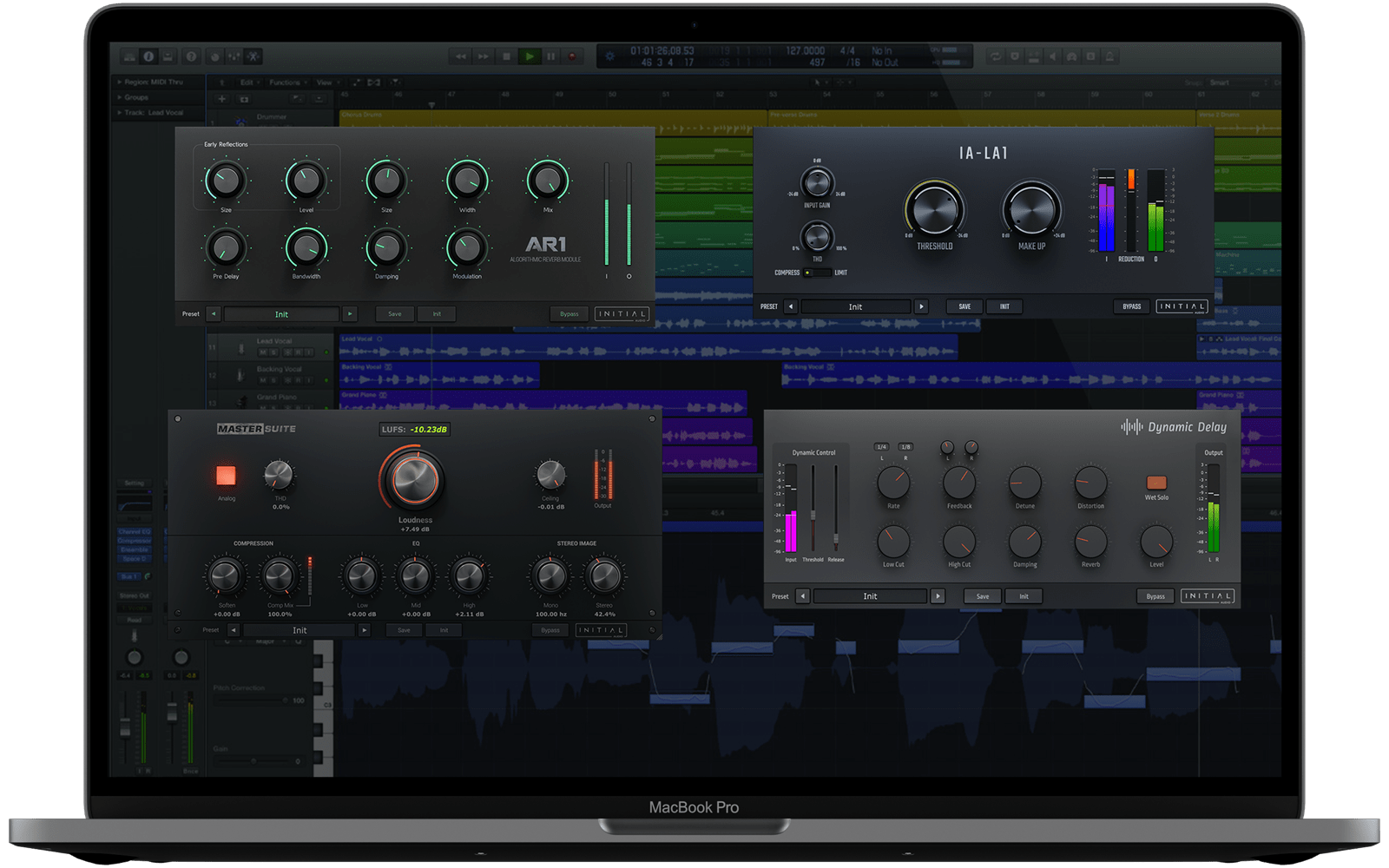Go to the previous preset in Master Suite
This screenshot has width=1389, height=868.
pos(233,630)
